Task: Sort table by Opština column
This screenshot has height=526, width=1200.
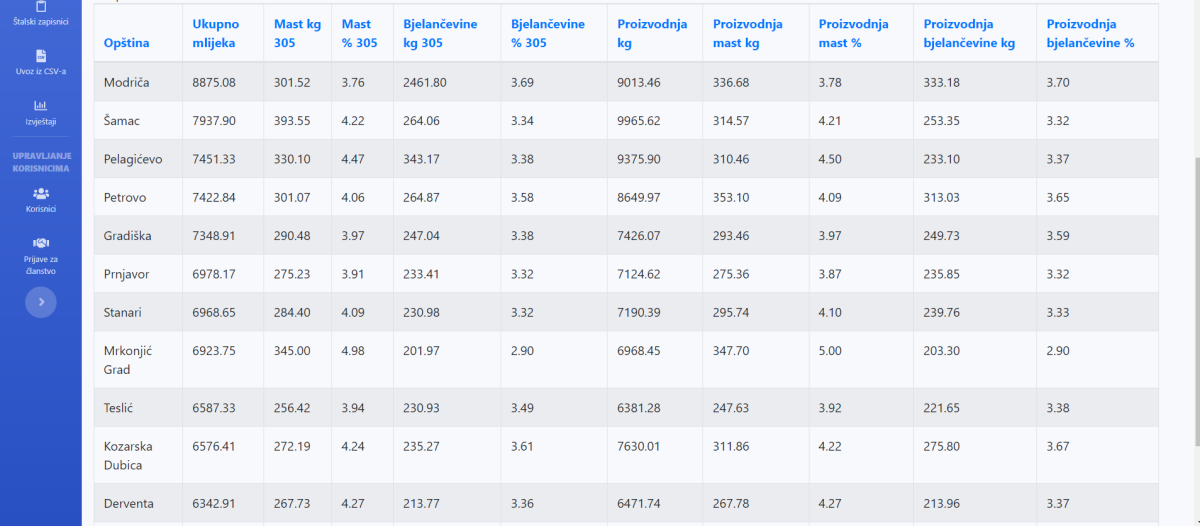Action: tap(127, 43)
